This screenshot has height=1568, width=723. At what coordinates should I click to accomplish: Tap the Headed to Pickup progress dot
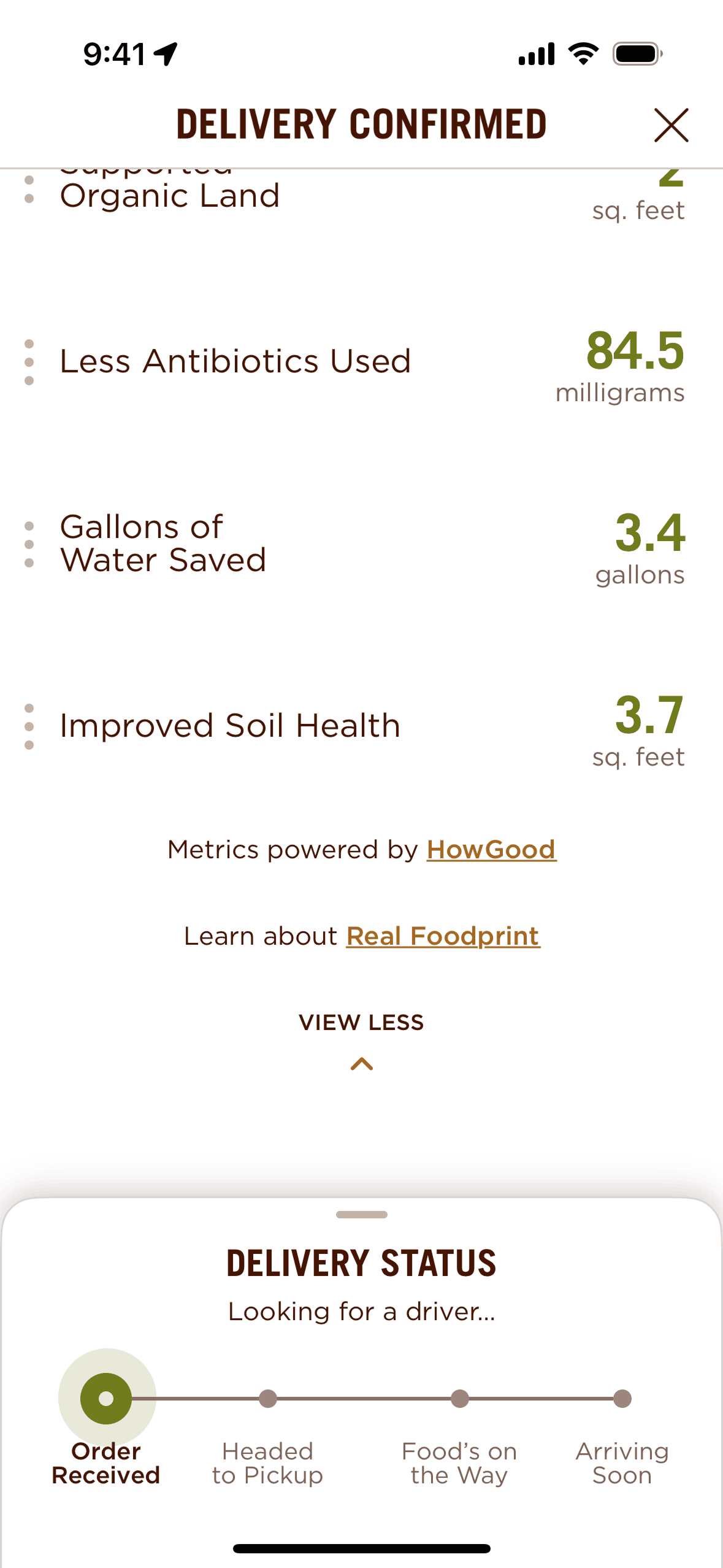(268, 1399)
